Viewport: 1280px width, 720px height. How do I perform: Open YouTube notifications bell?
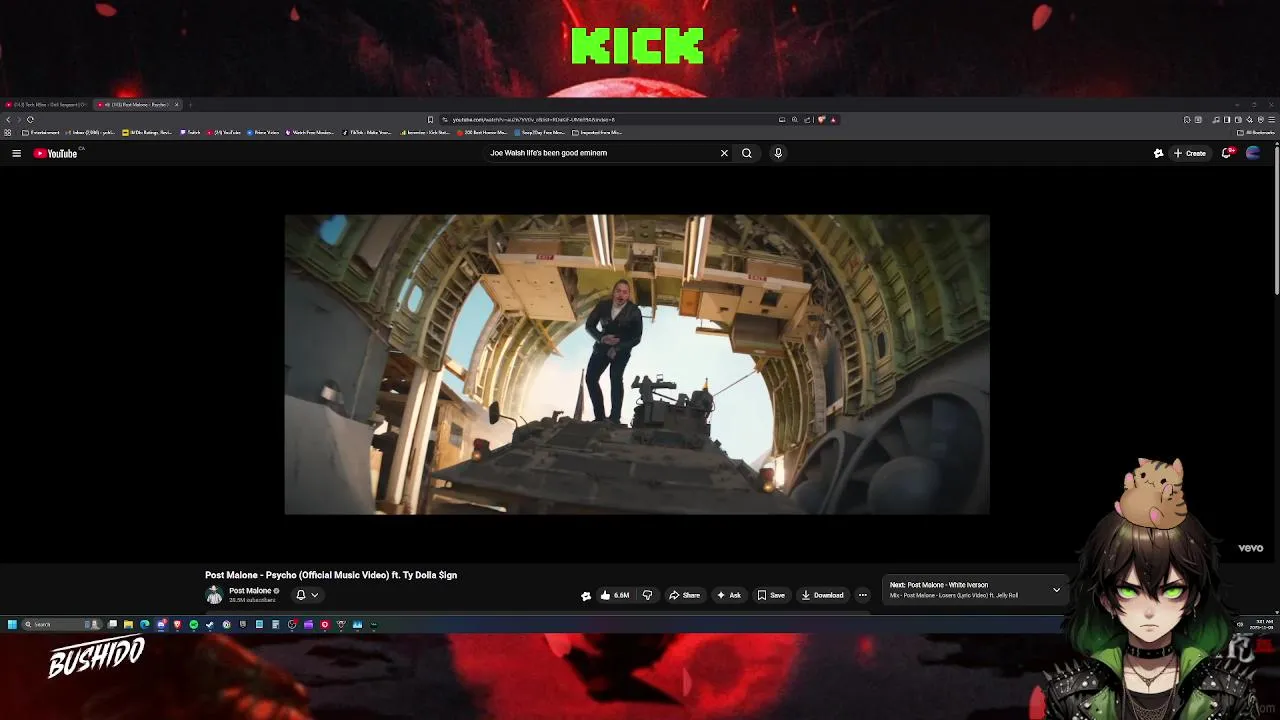(1227, 153)
